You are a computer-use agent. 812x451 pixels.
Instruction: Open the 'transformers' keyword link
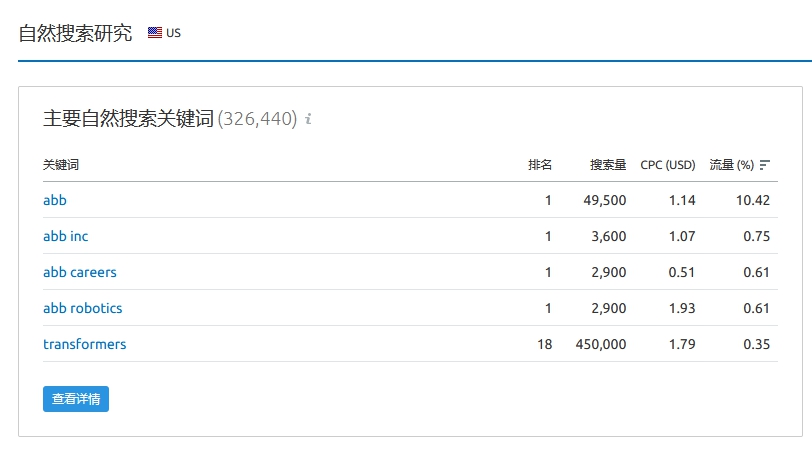[84, 344]
